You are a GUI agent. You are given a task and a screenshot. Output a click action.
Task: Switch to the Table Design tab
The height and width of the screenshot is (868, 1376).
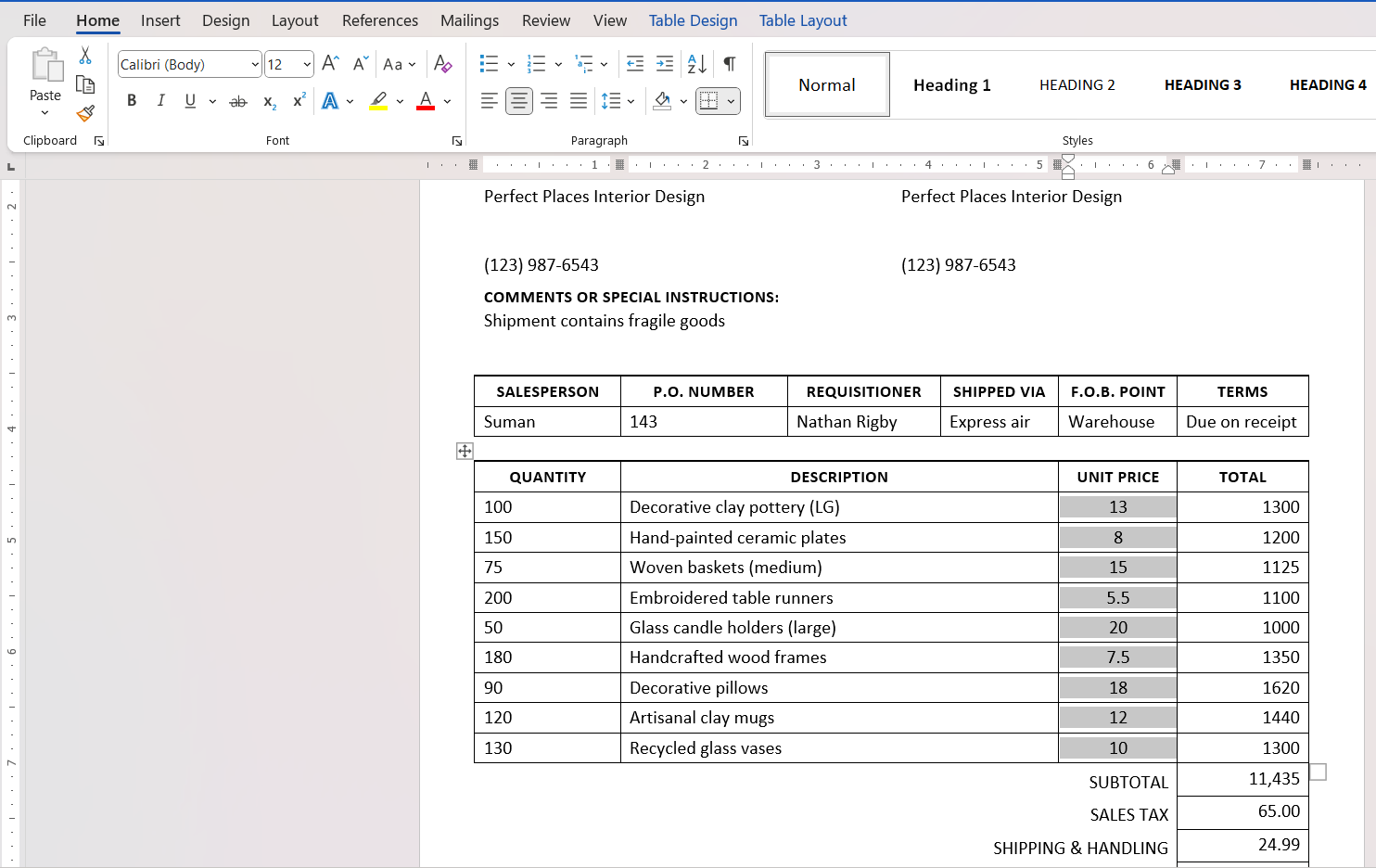(x=694, y=20)
